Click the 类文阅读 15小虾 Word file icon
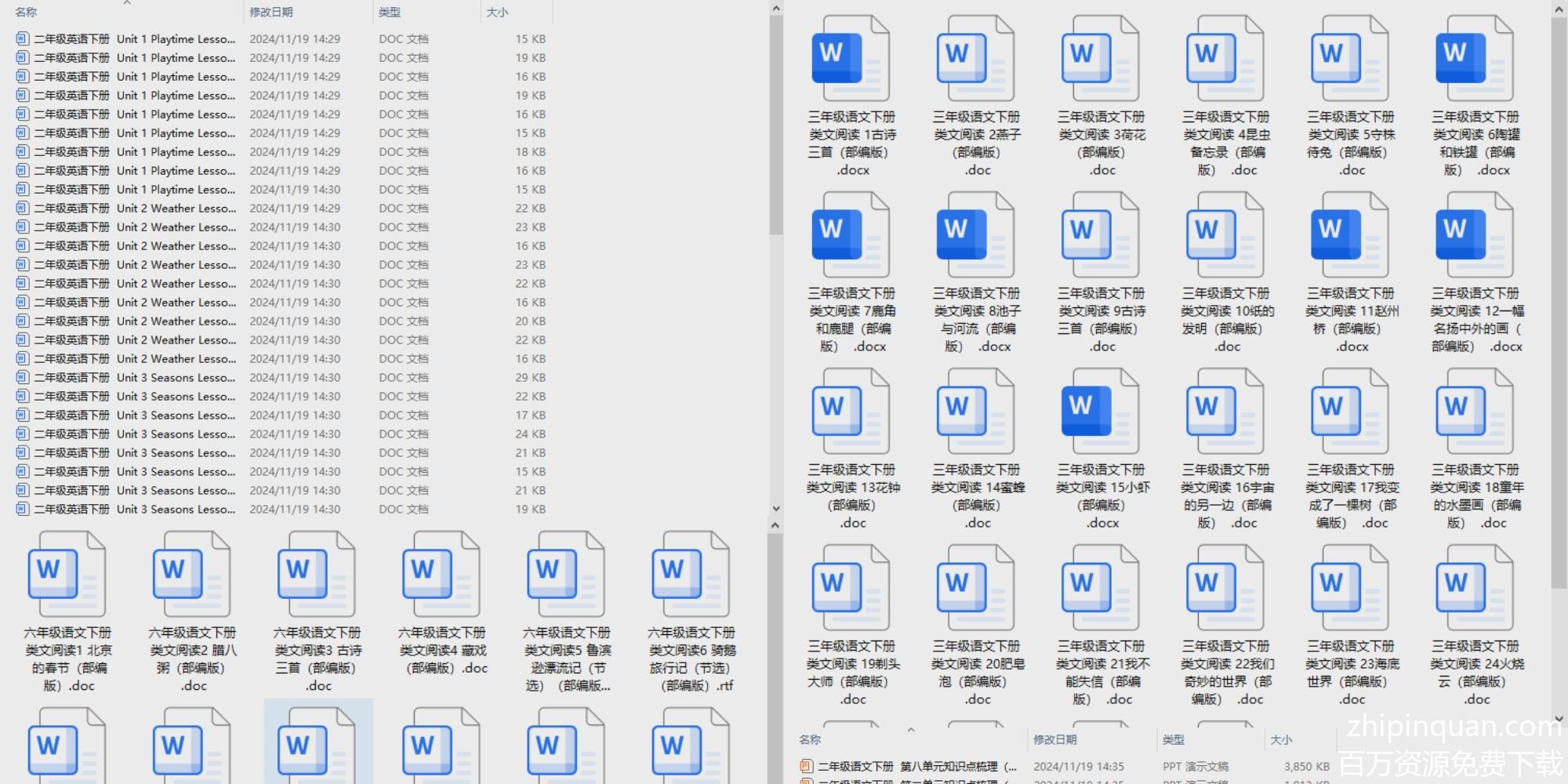The image size is (1568, 784). [1100, 412]
